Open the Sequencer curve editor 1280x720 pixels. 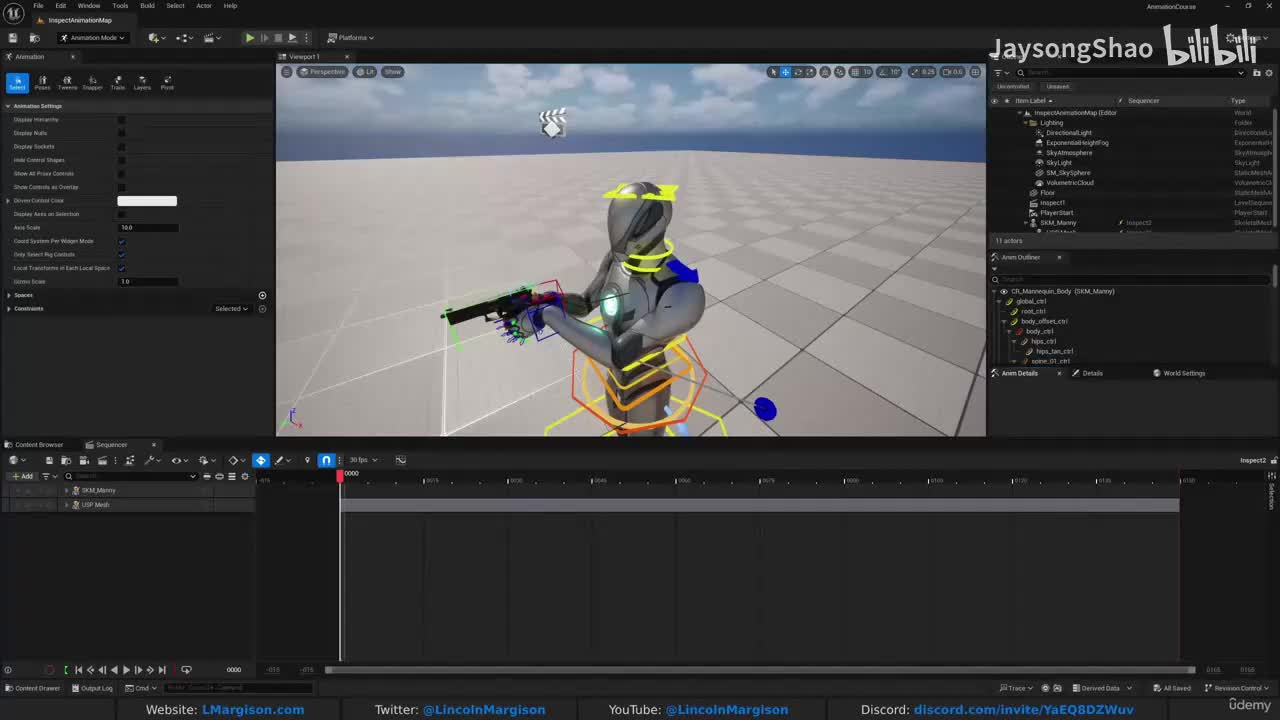pos(401,460)
